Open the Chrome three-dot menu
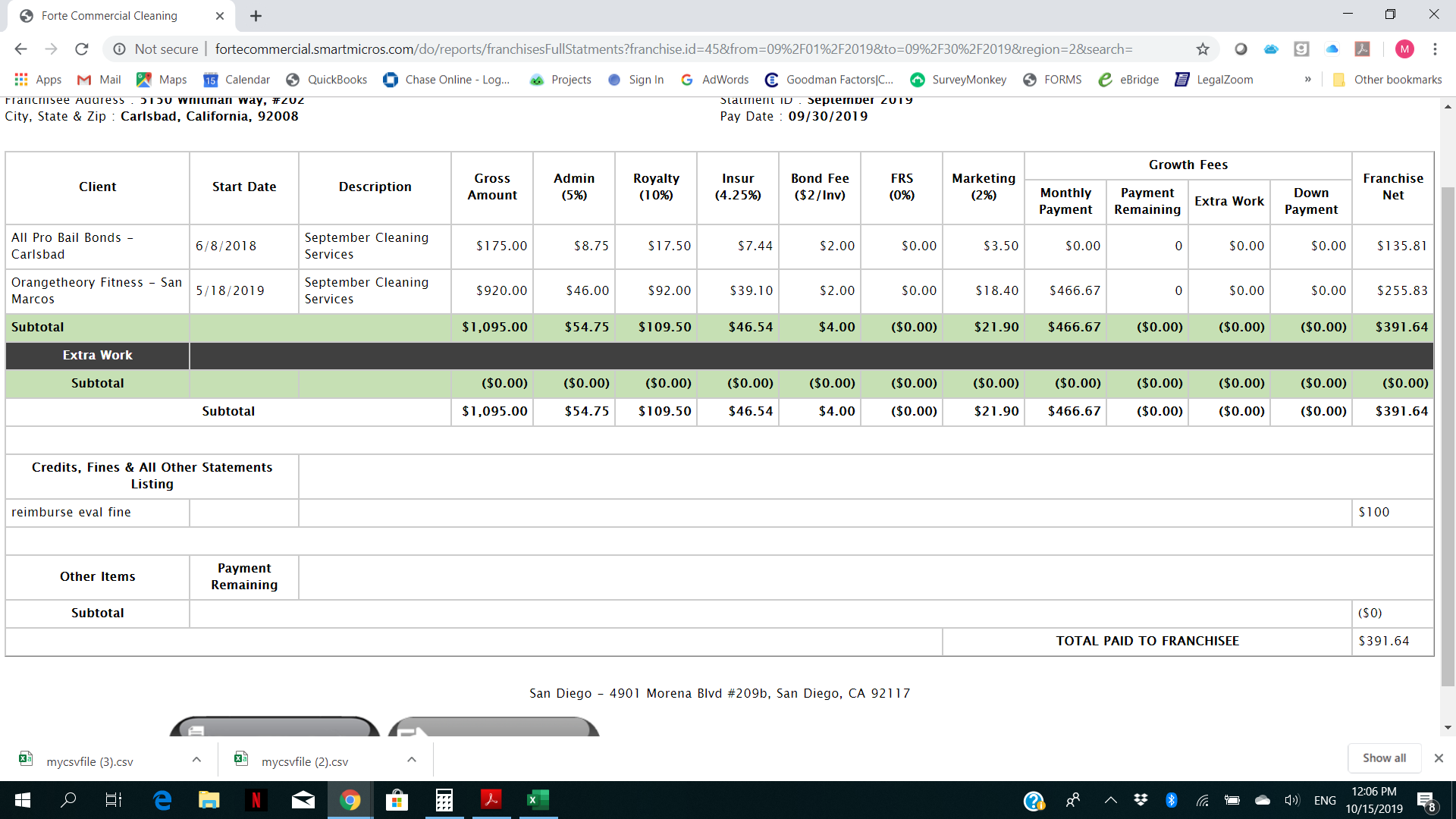This screenshot has width=1456, height=819. [1435, 49]
